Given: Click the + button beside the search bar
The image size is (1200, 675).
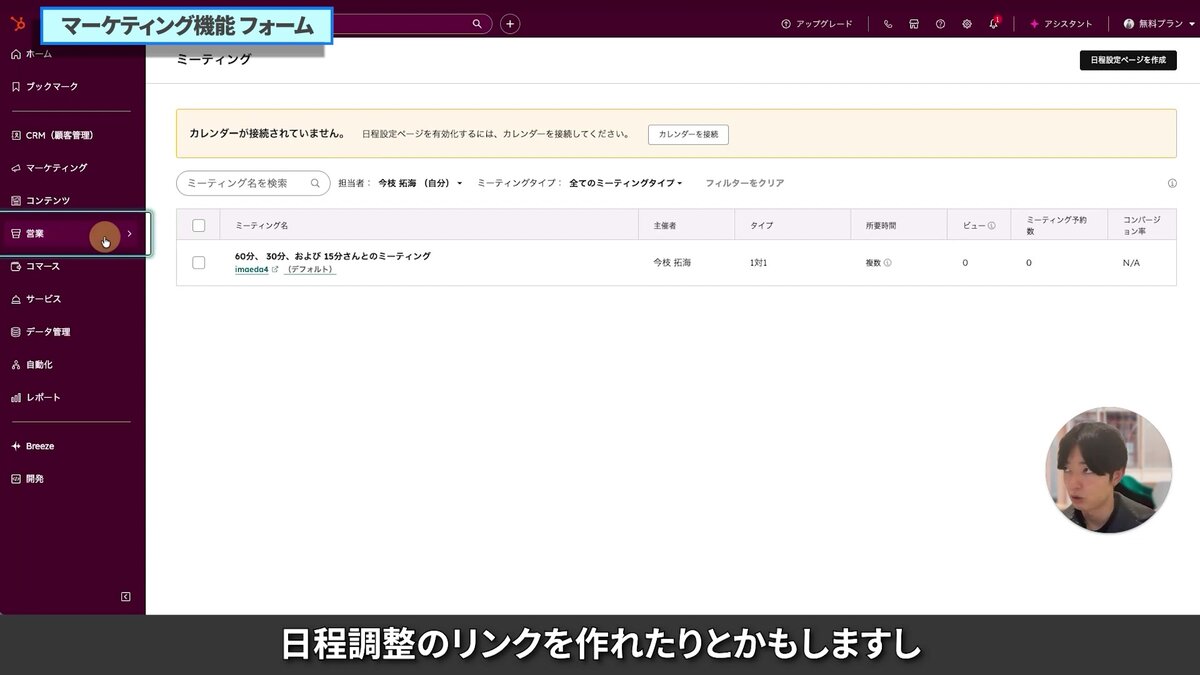Looking at the screenshot, I should point(510,22).
